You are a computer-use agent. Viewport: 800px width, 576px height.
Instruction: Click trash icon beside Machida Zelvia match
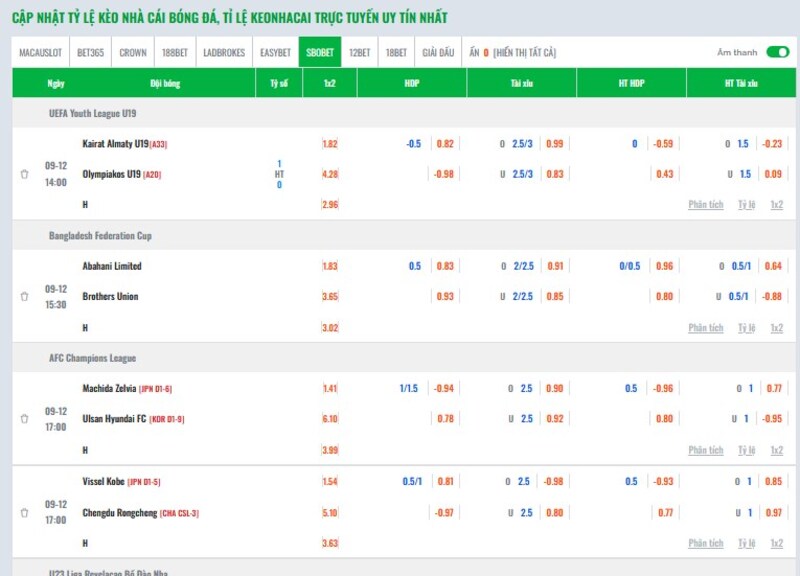click(24, 419)
